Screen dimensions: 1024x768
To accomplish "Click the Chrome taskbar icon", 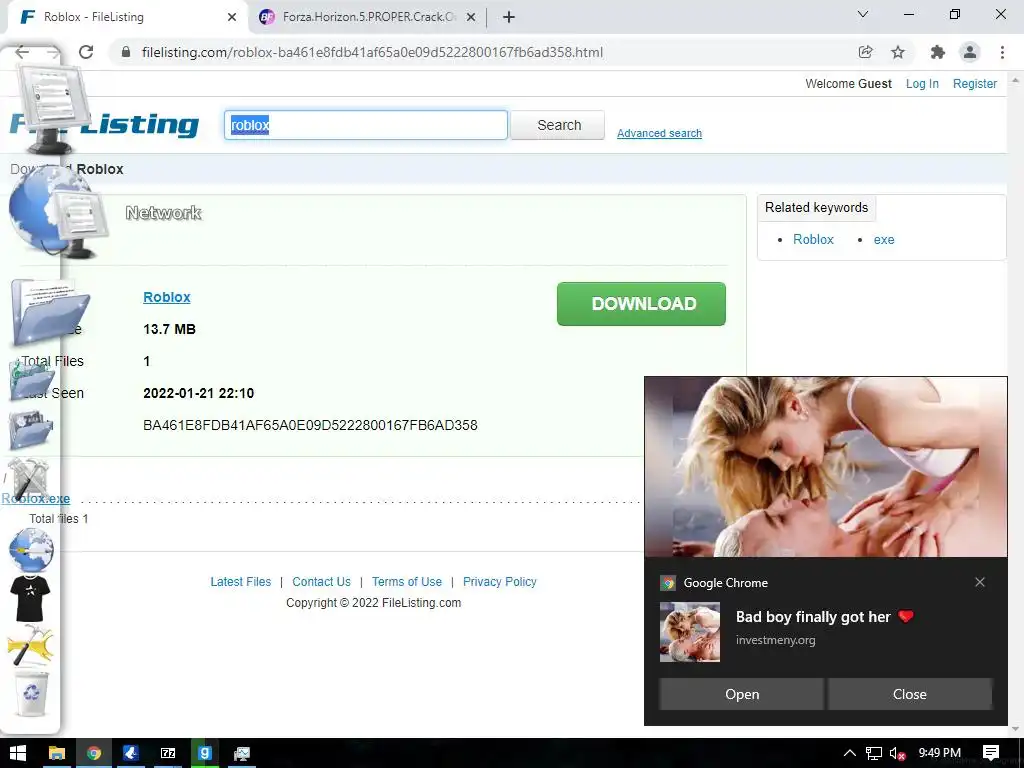I will (x=93, y=753).
